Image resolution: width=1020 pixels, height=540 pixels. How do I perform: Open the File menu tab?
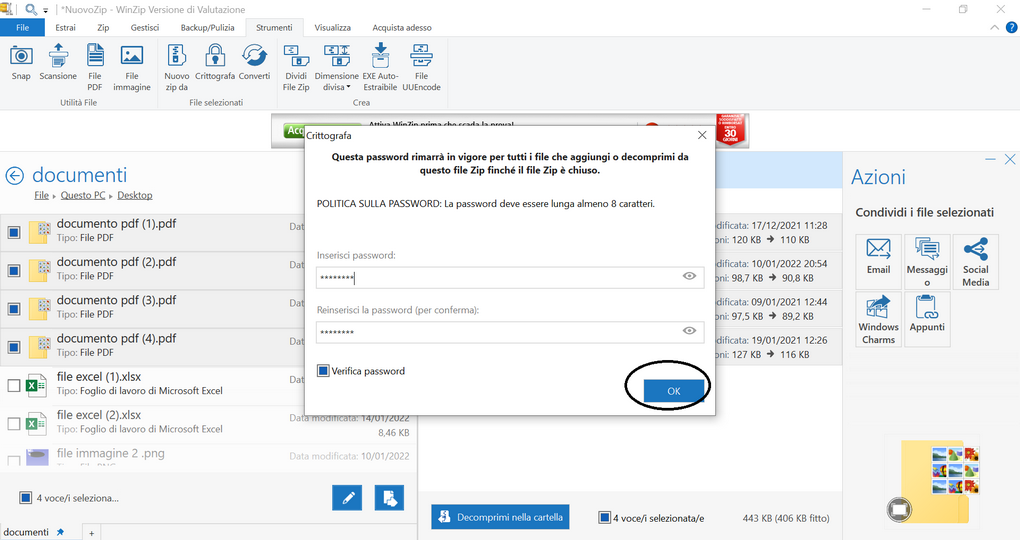(22, 27)
